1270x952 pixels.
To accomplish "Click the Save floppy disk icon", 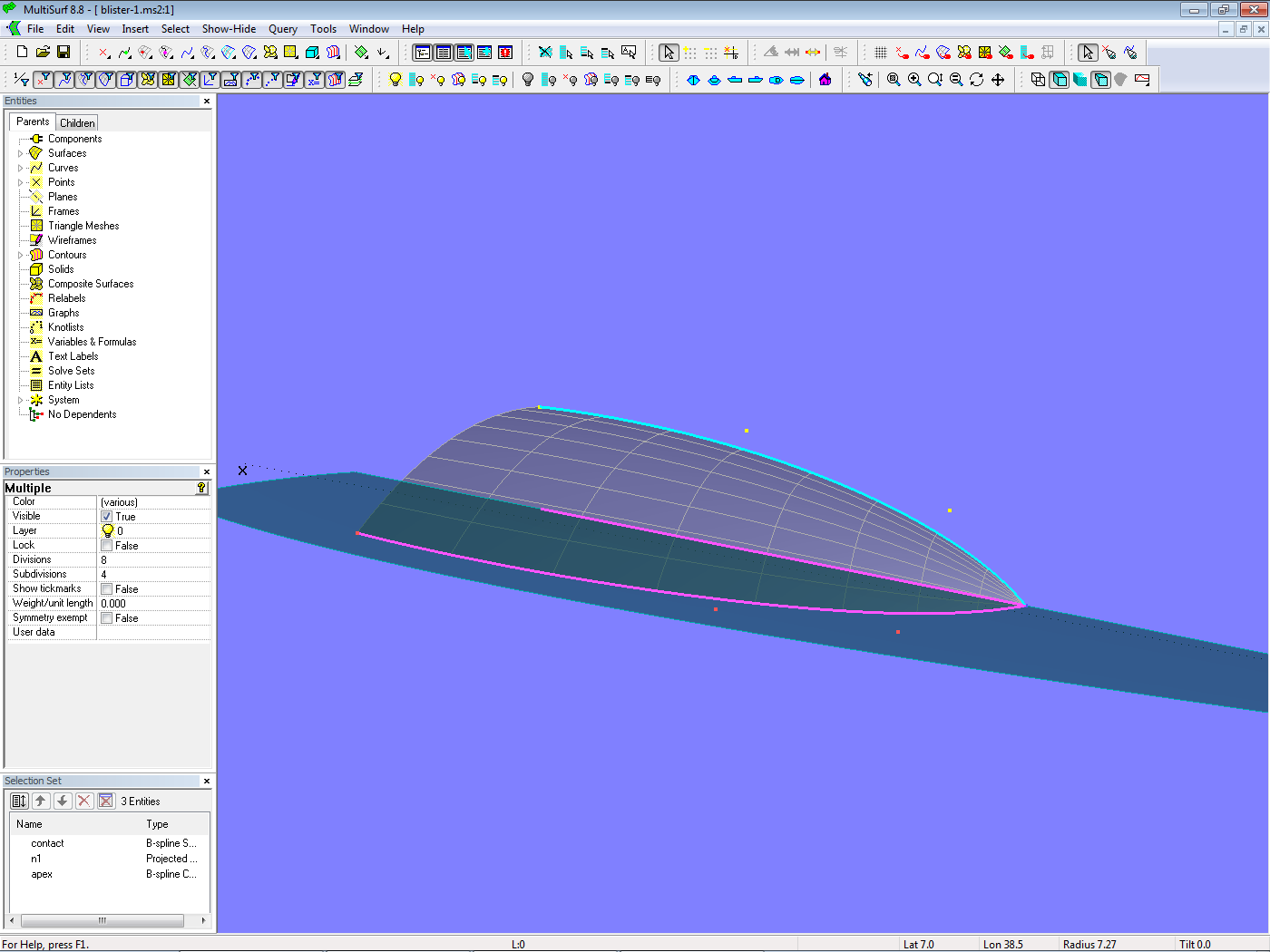I will pos(63,53).
